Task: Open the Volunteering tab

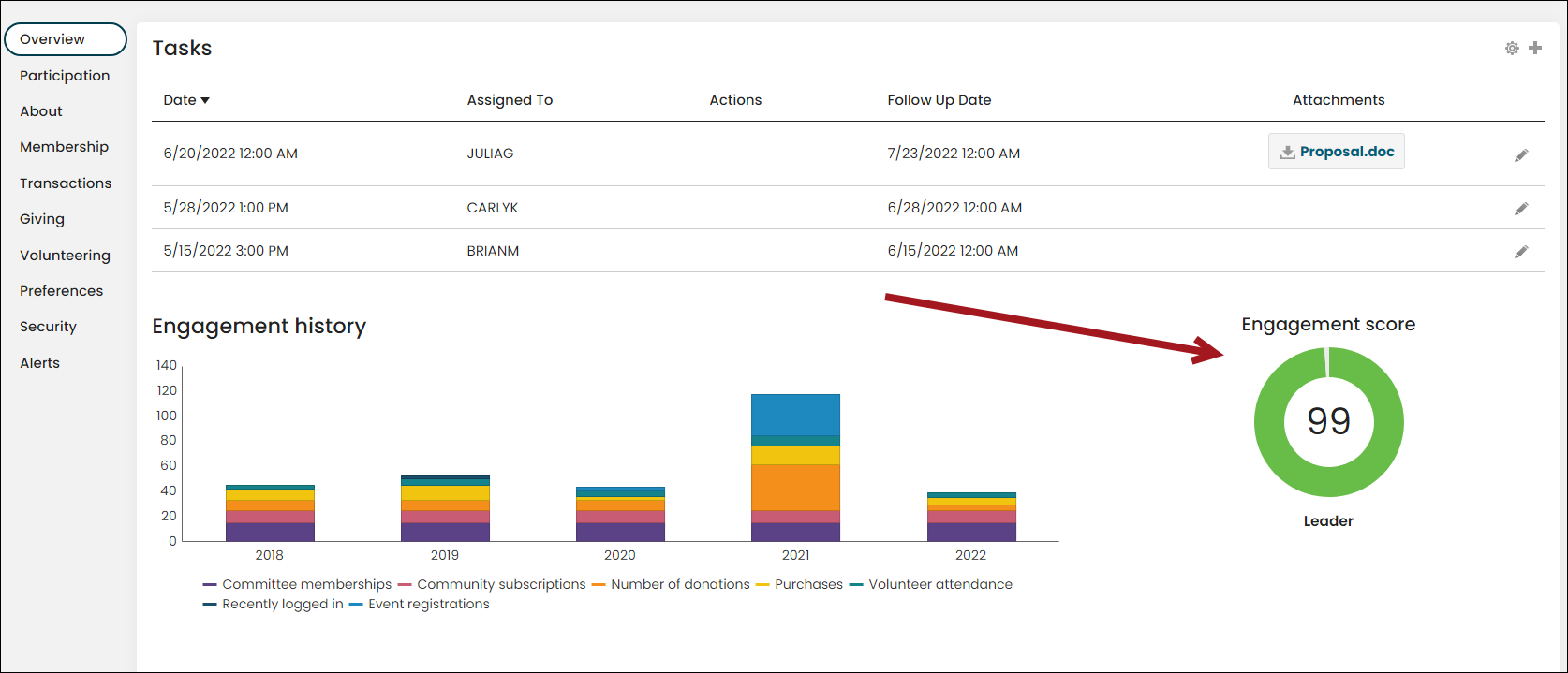Action: tap(65, 256)
